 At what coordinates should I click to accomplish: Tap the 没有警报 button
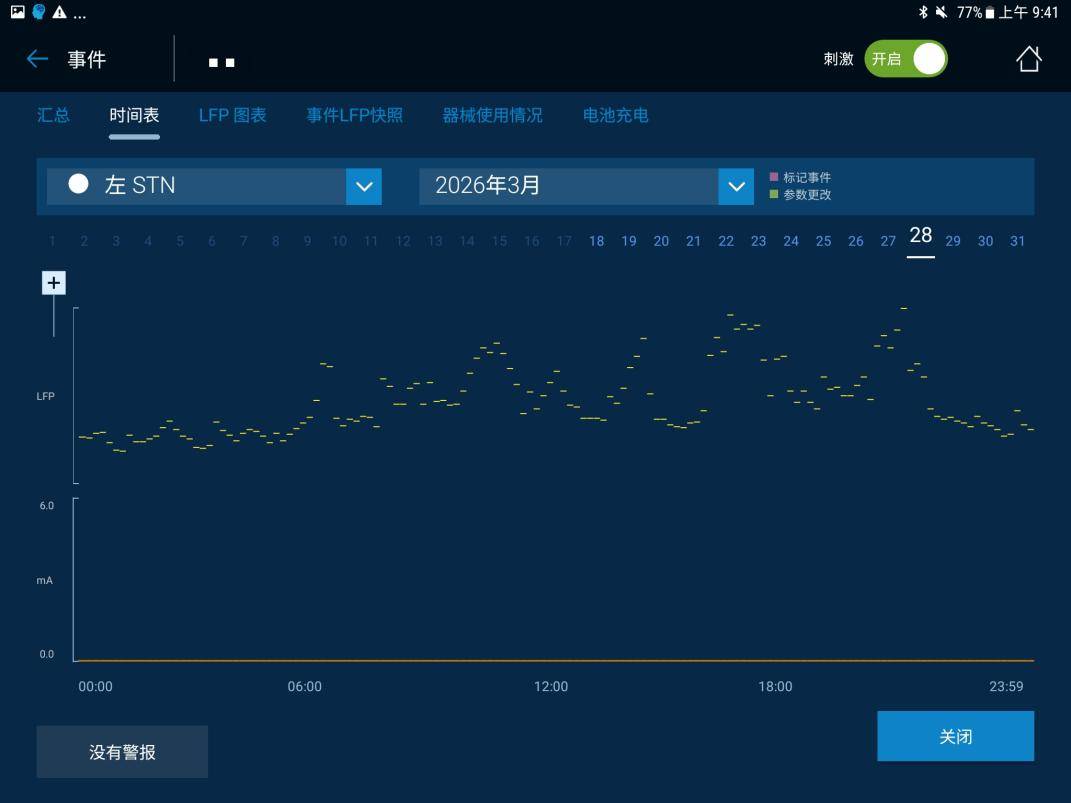tap(122, 752)
